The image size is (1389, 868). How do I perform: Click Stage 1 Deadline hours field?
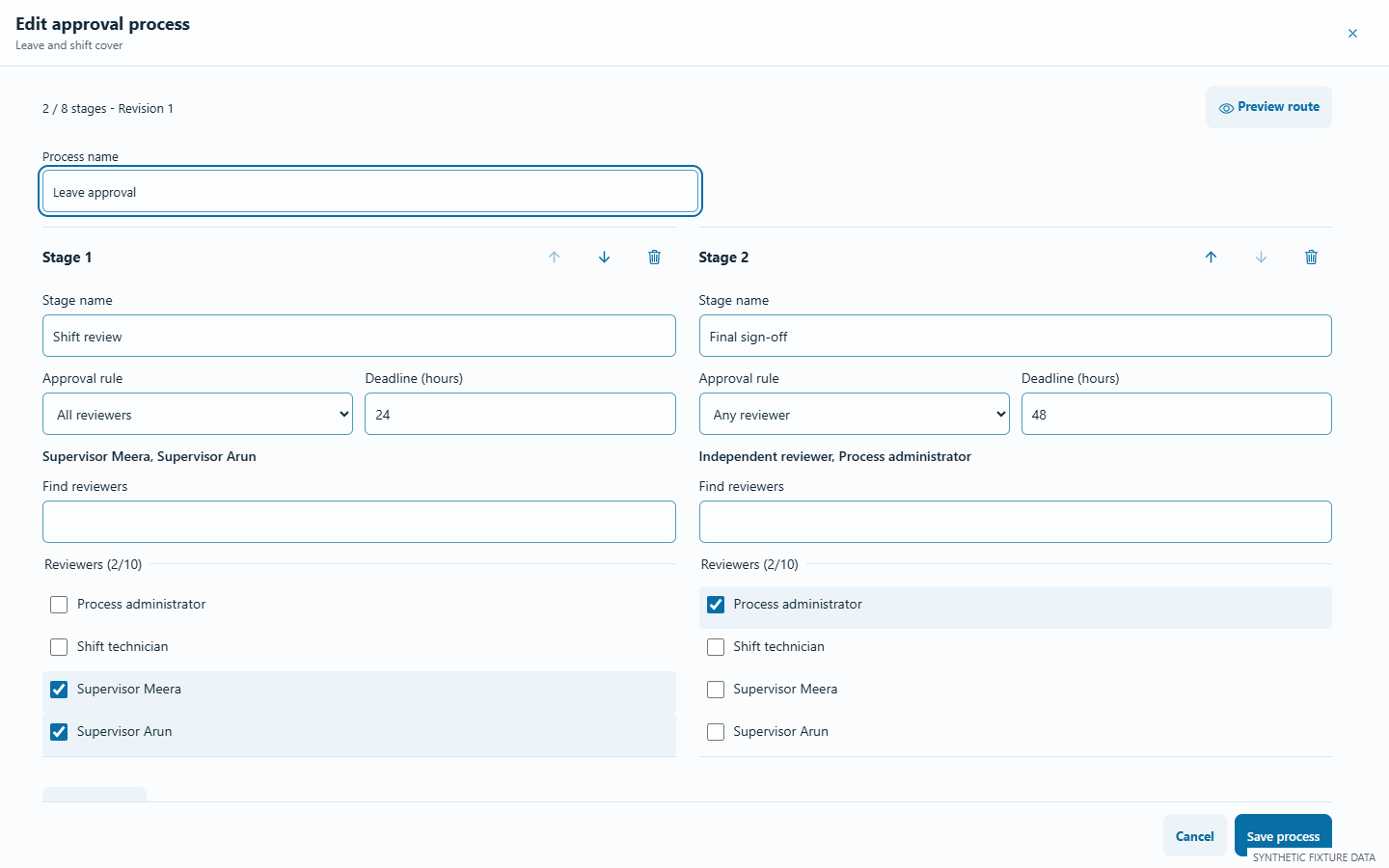tap(520, 414)
